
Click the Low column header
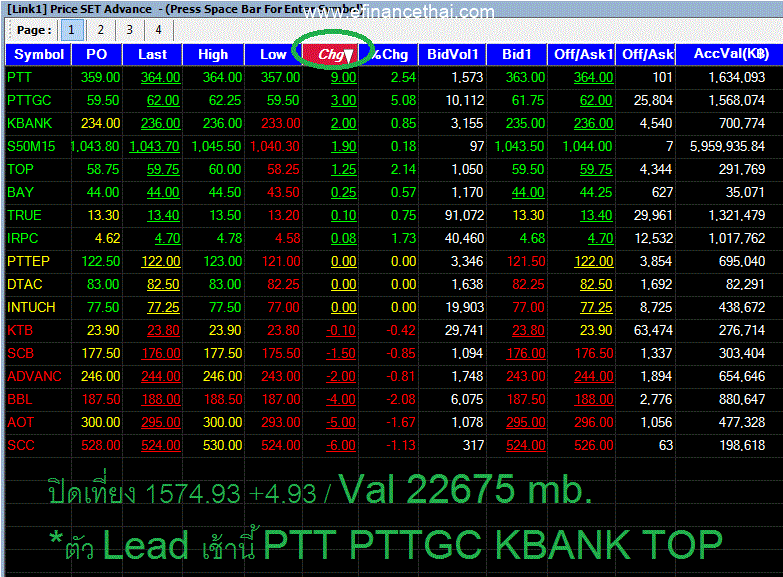273,54
